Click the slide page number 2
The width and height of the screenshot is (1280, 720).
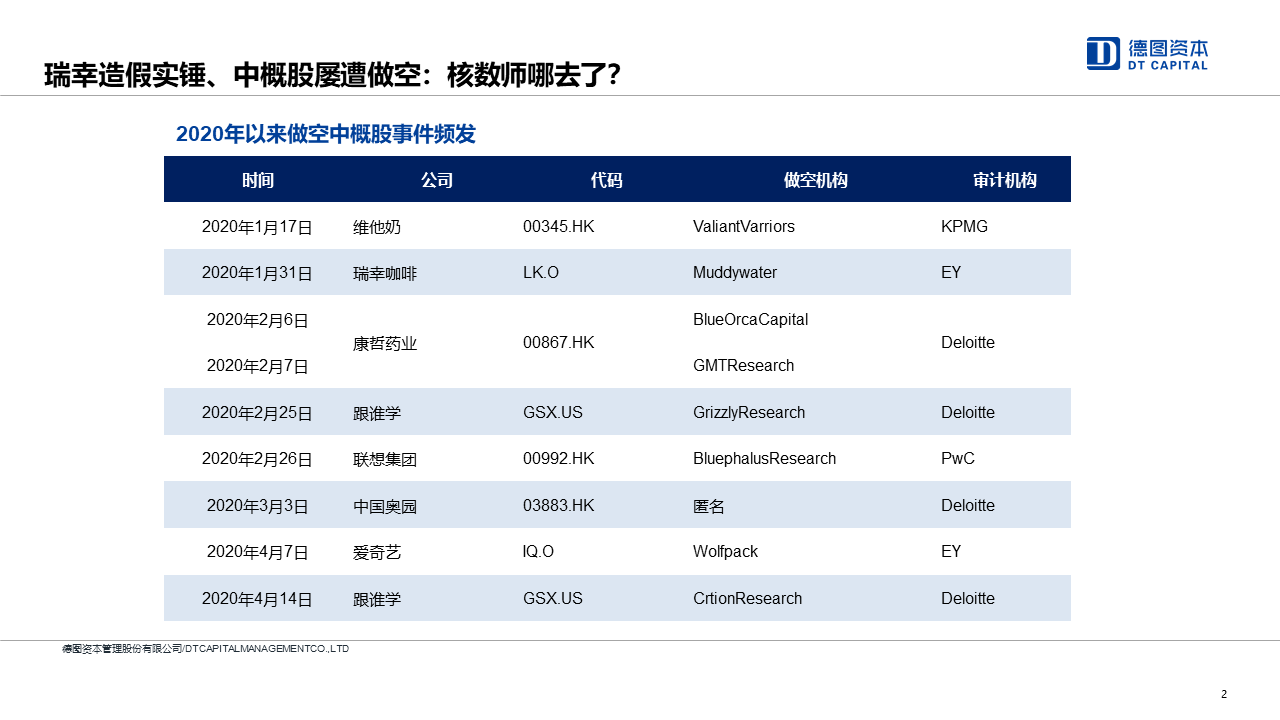pyautogui.click(x=1224, y=694)
